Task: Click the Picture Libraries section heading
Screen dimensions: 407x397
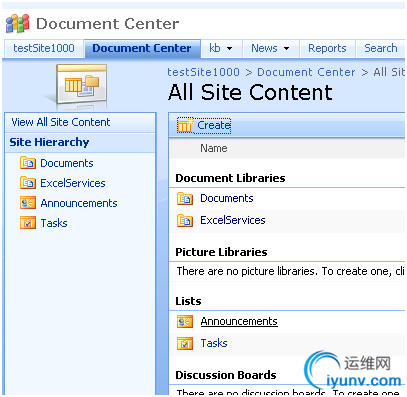Action: 221,252
